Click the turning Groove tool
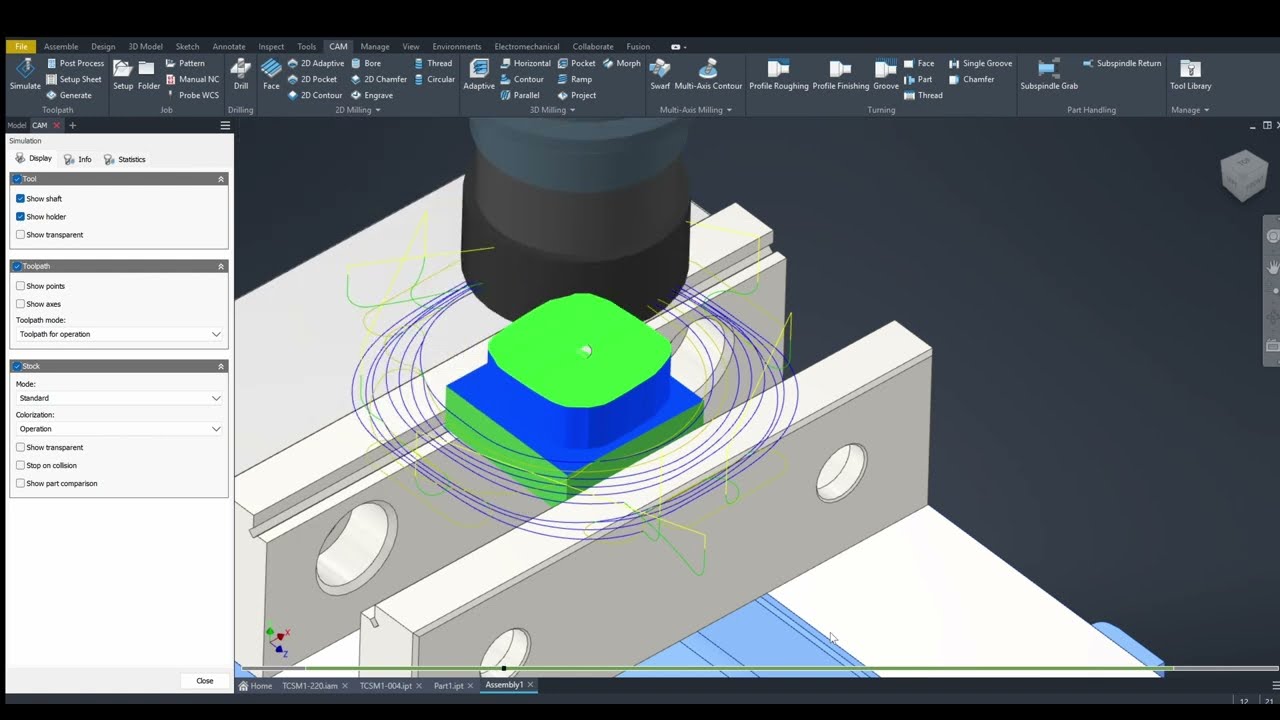This screenshot has height=720, width=1280. pyautogui.click(x=886, y=74)
